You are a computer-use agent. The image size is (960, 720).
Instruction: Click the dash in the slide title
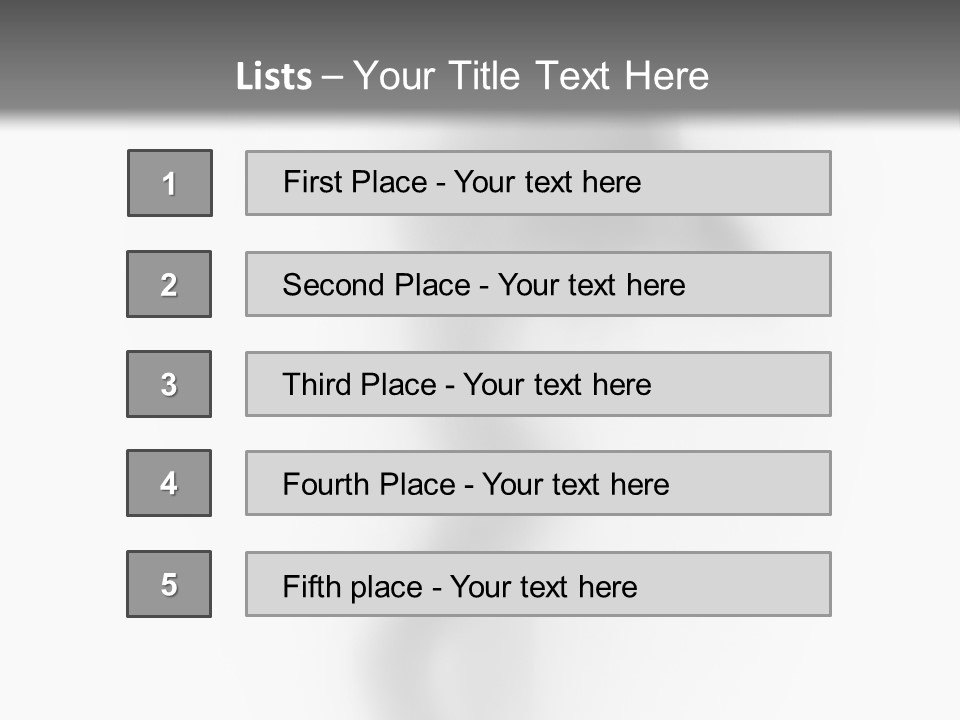[332, 77]
